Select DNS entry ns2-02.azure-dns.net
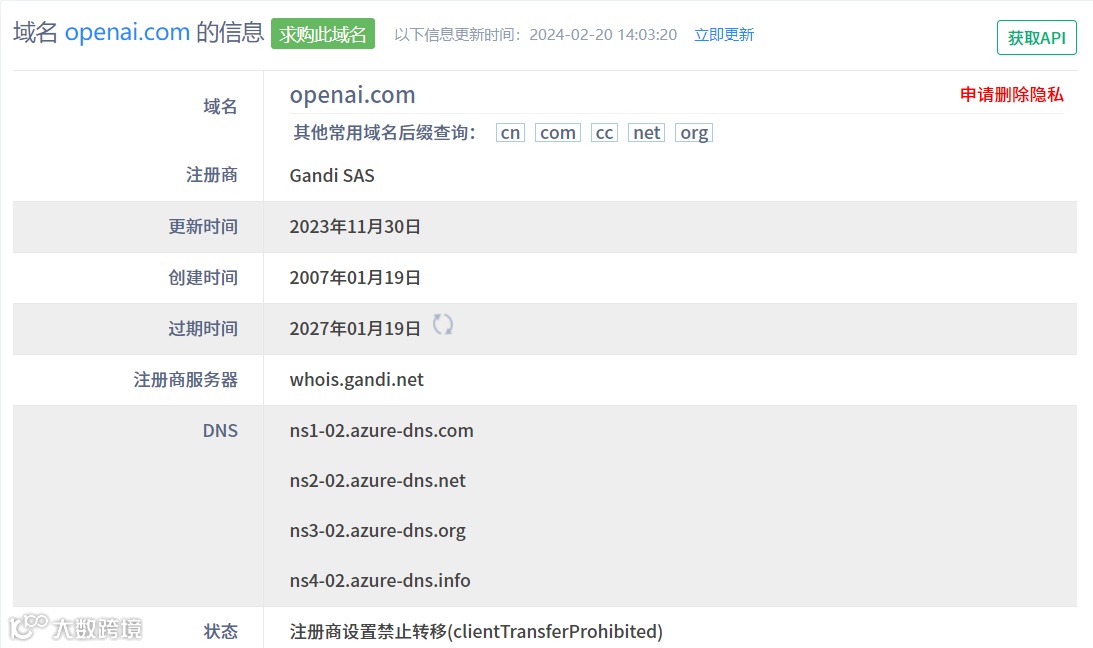 tap(377, 481)
